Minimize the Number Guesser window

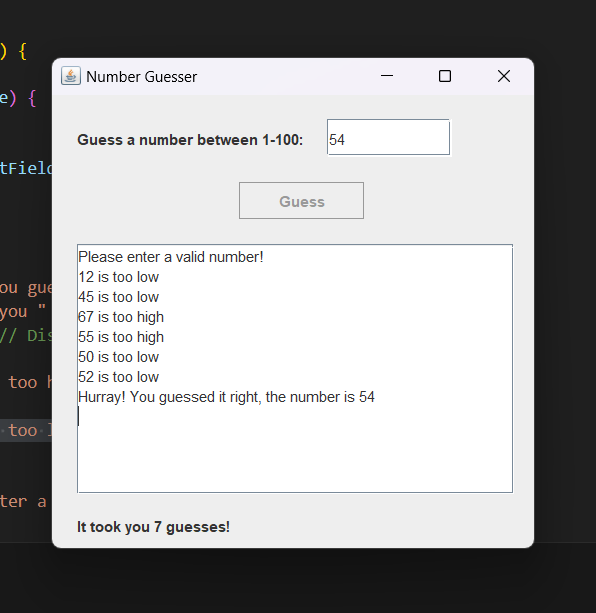point(387,76)
